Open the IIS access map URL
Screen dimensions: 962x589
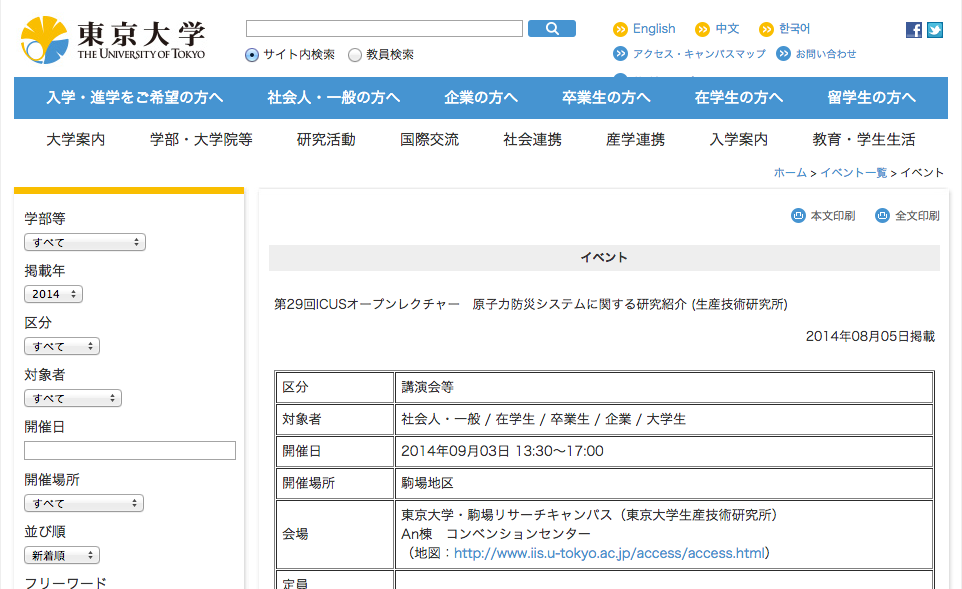pyautogui.click(x=608, y=553)
